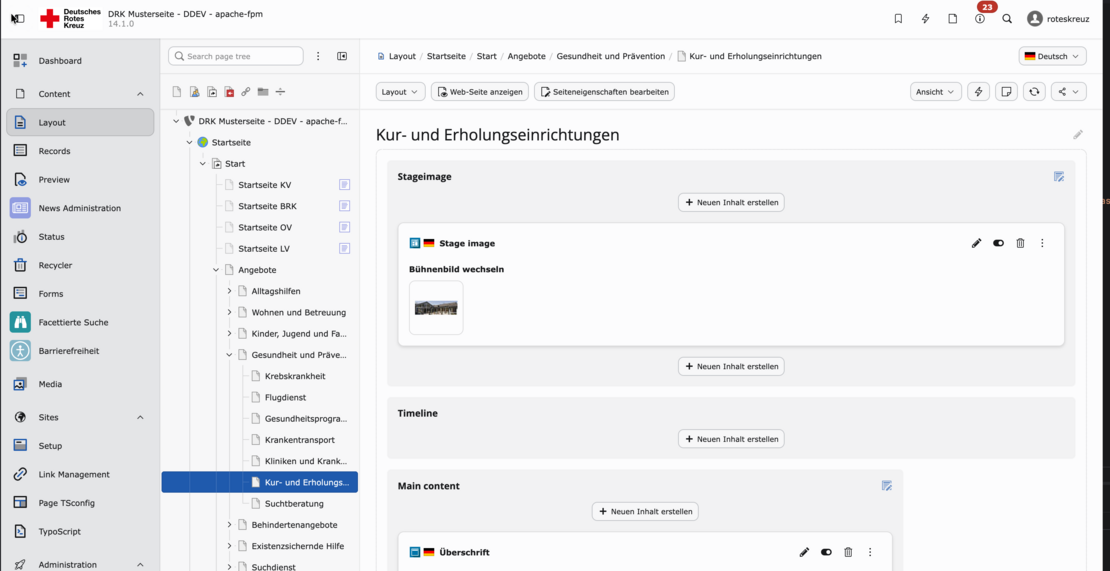Click the bookmark icon in top bar

click(898, 19)
